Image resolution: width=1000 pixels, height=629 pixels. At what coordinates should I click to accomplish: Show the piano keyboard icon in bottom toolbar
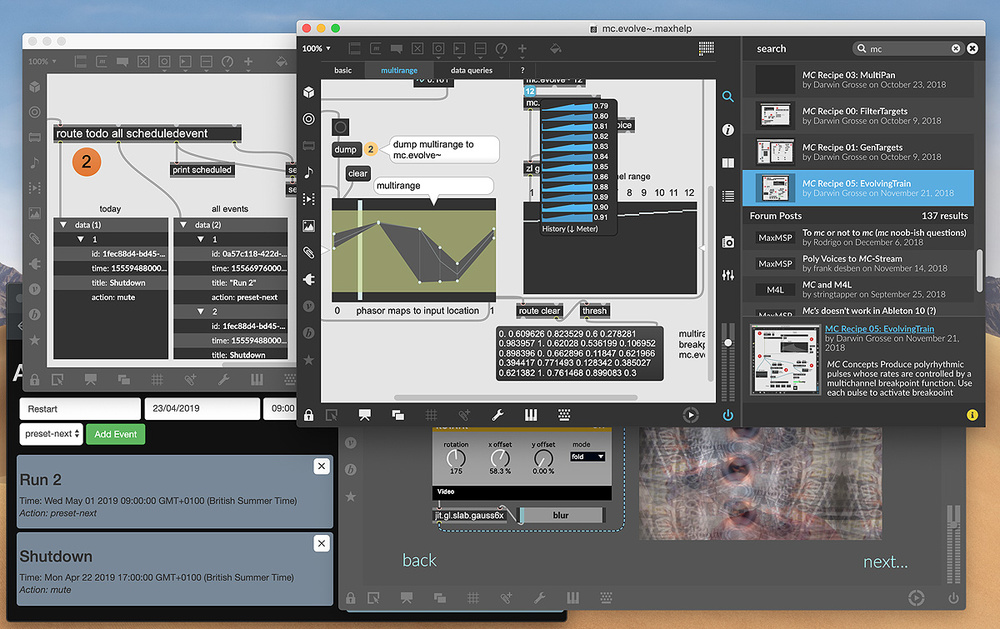(x=530, y=415)
